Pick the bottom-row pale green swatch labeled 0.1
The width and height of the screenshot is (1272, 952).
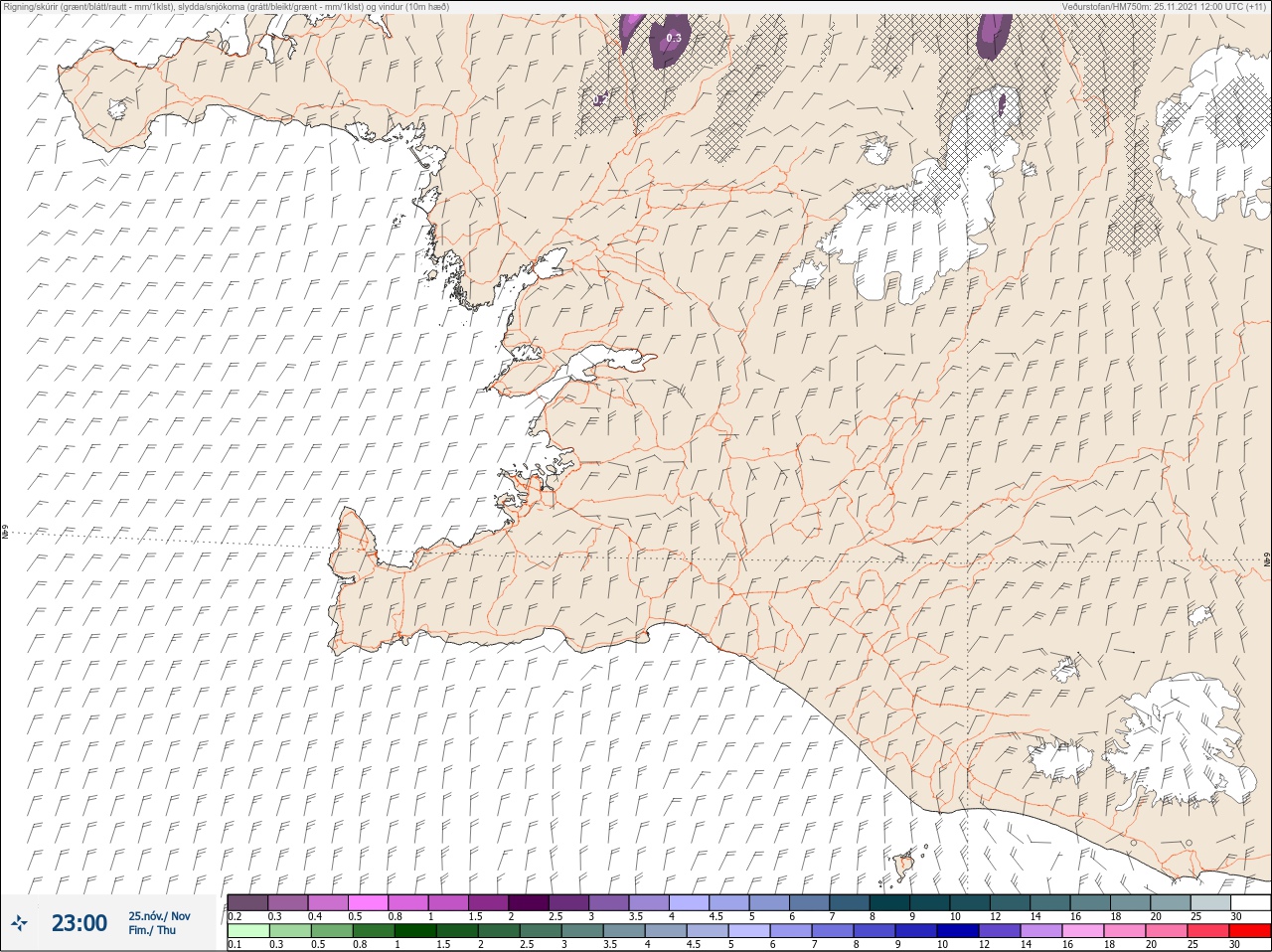(x=247, y=931)
